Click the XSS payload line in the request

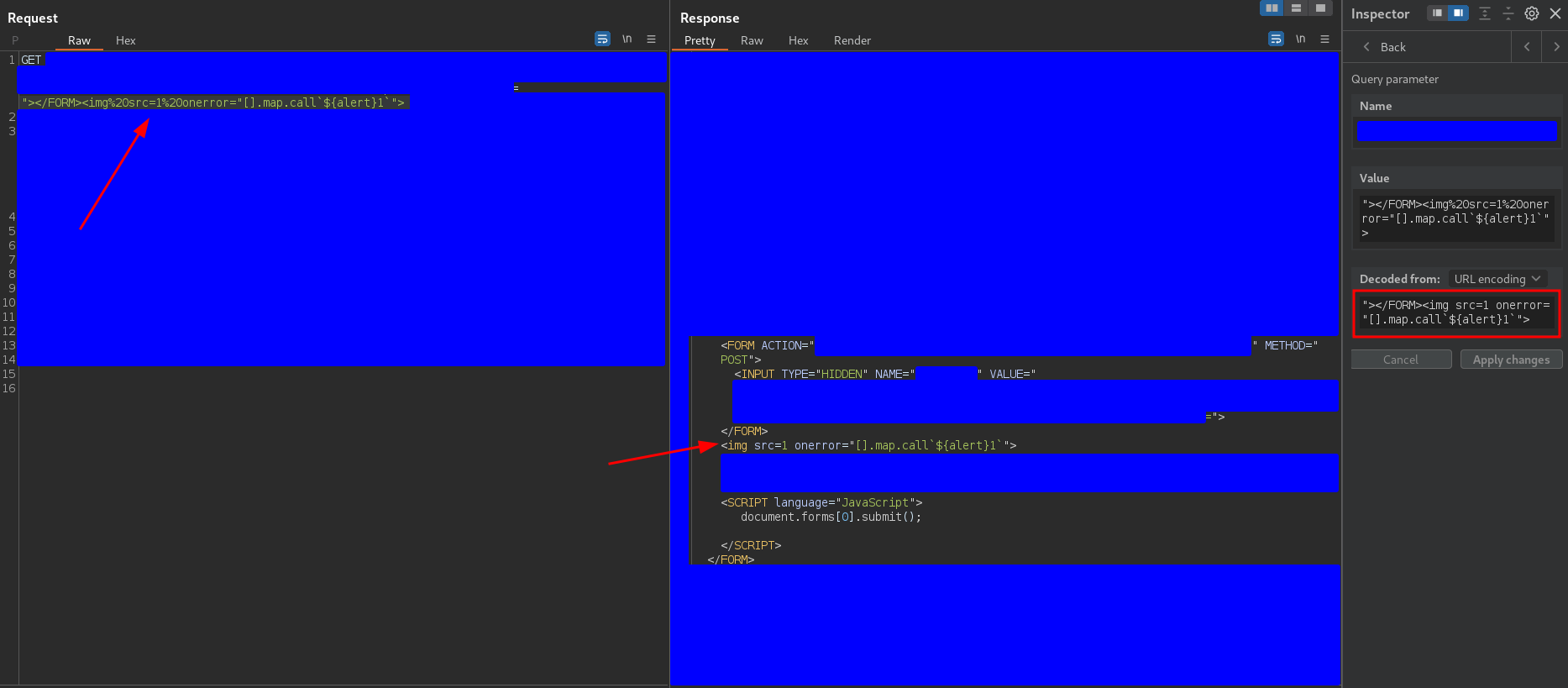point(214,102)
